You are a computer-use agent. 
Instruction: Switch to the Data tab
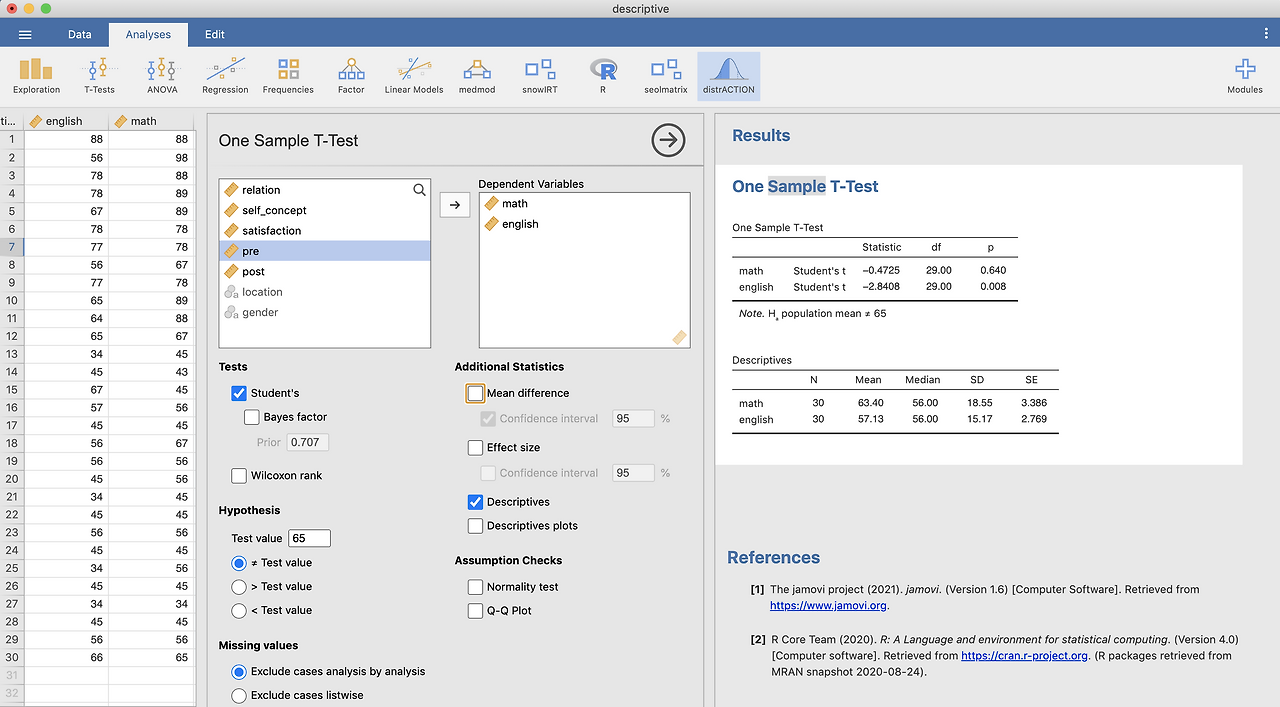[x=80, y=34]
